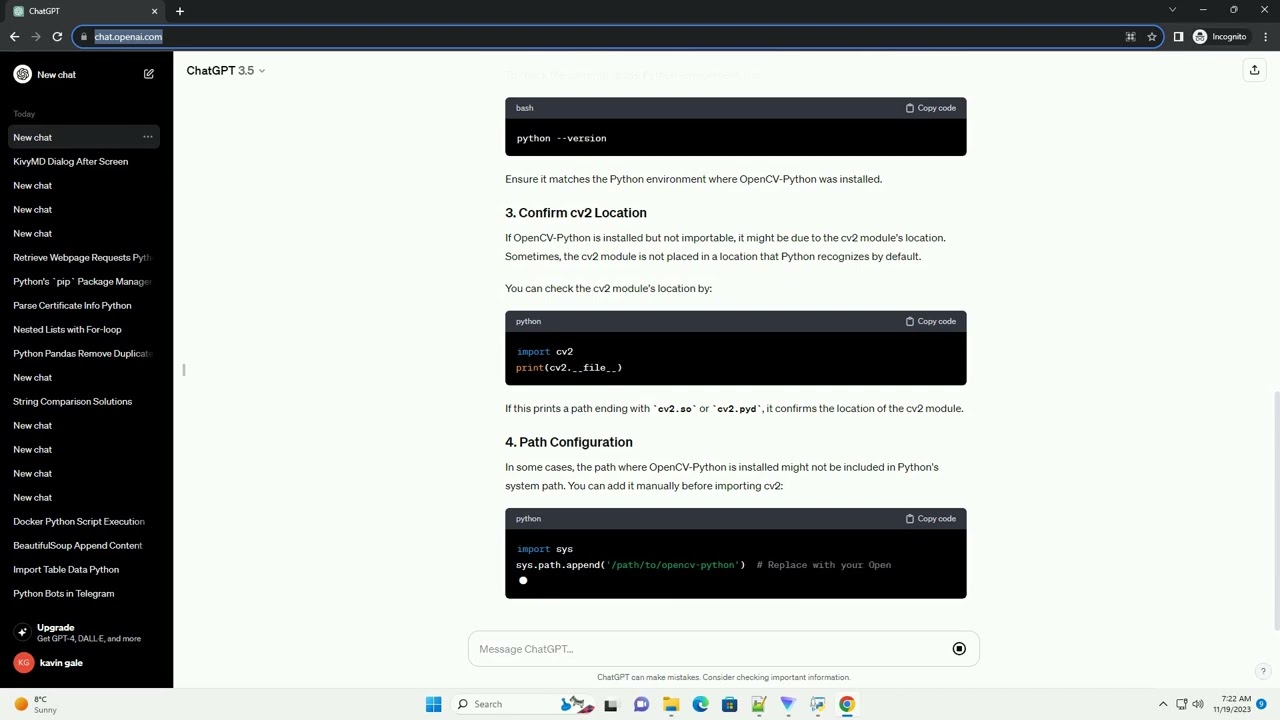
Task: Copy code of the cv2.__file__ python block
Action: click(x=931, y=321)
